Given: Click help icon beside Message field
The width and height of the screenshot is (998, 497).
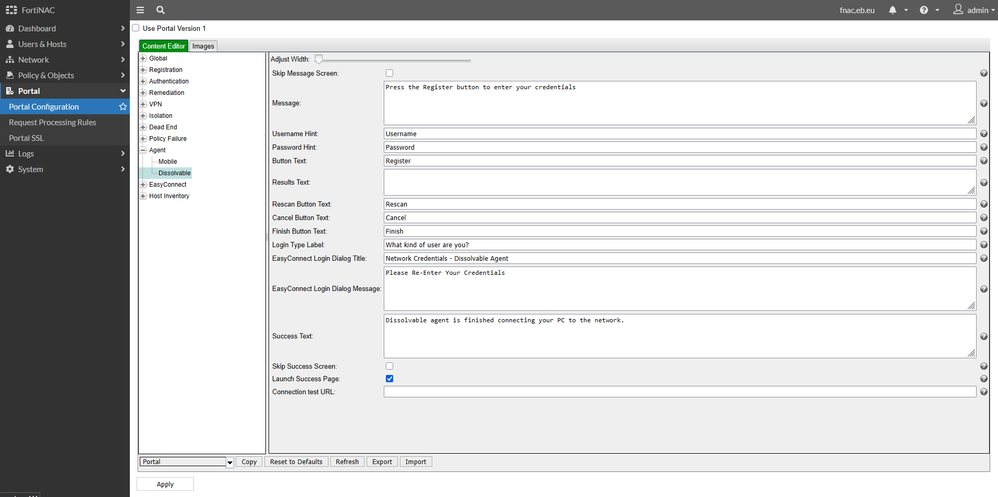Looking at the screenshot, I should [x=983, y=103].
